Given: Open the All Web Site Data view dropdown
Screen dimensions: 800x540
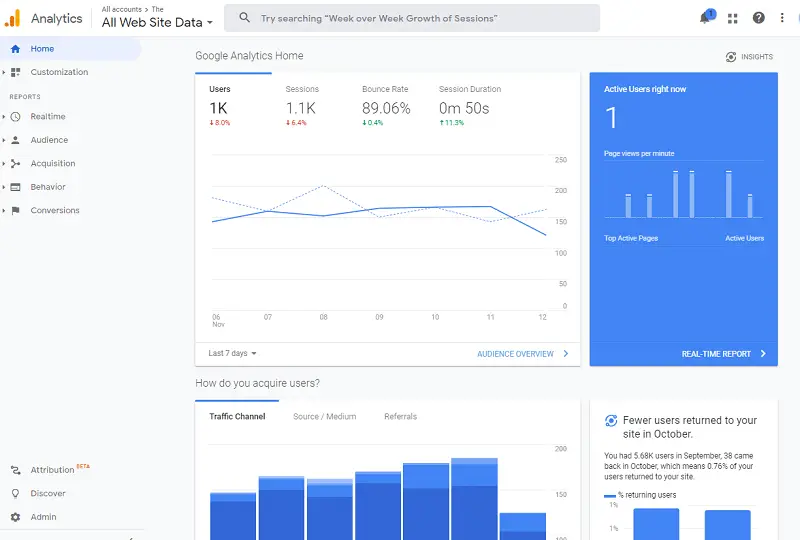Looking at the screenshot, I should (x=157, y=22).
